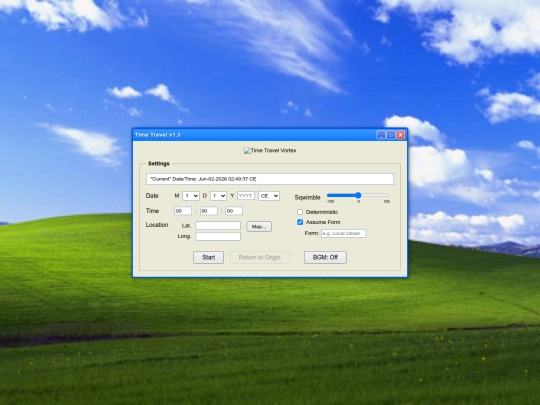540x405 pixels.
Task: Open the Map... location picker
Action: 259,226
